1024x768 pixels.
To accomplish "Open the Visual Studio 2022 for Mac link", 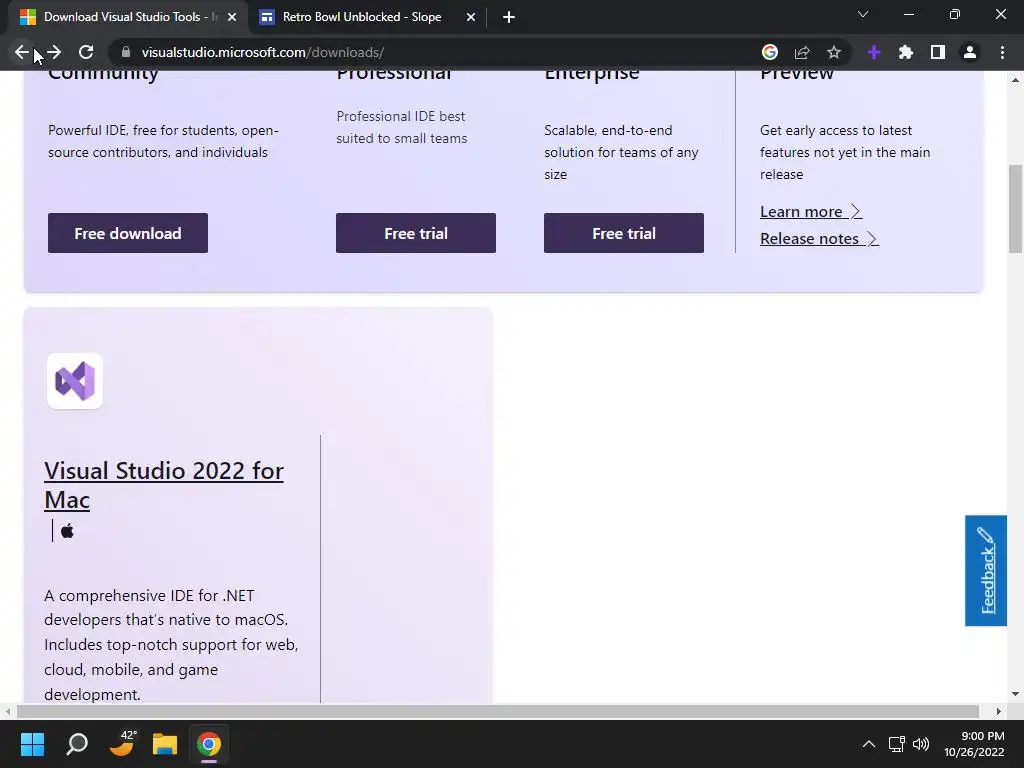I will (163, 485).
